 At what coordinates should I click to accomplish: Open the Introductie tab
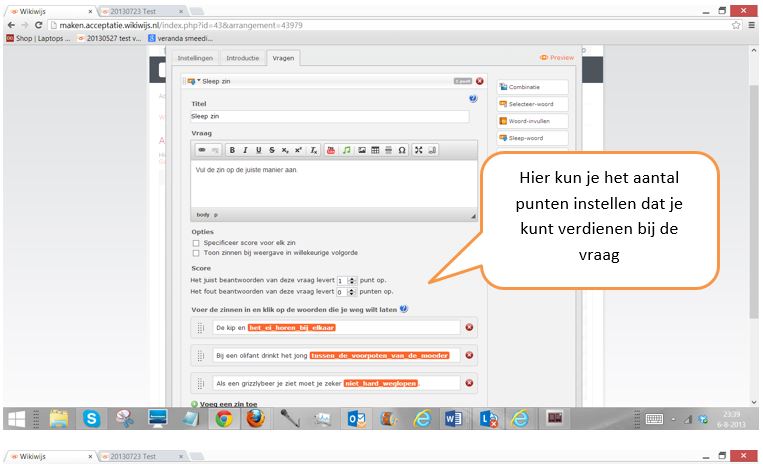tap(243, 58)
